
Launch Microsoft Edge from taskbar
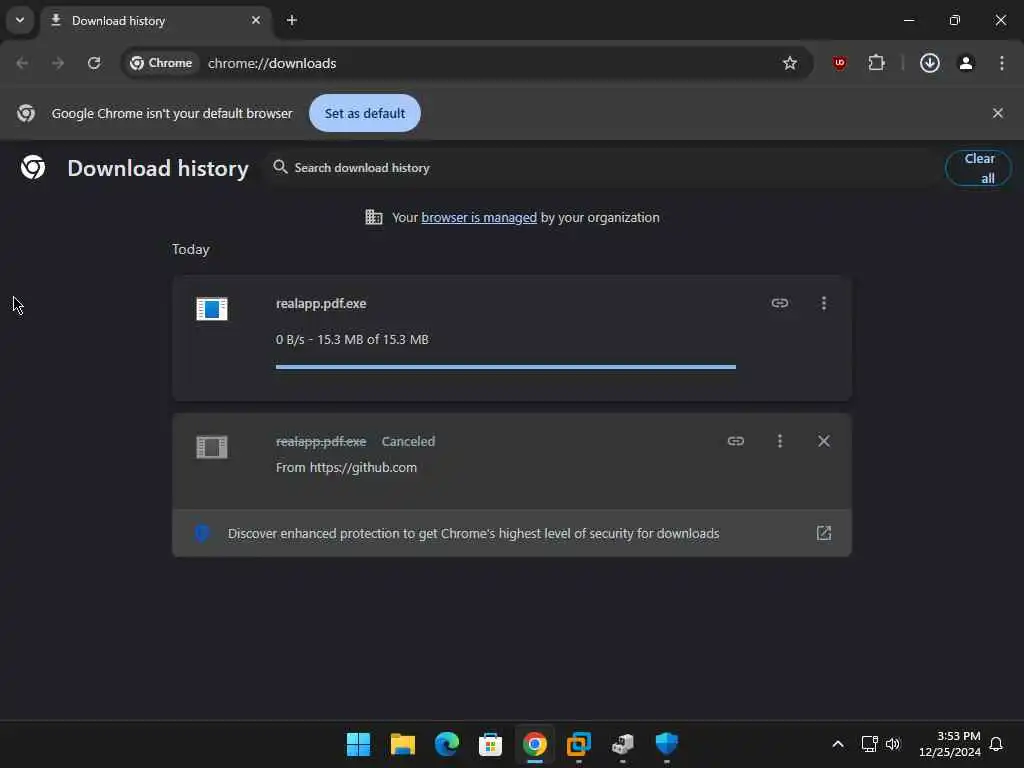pos(447,744)
